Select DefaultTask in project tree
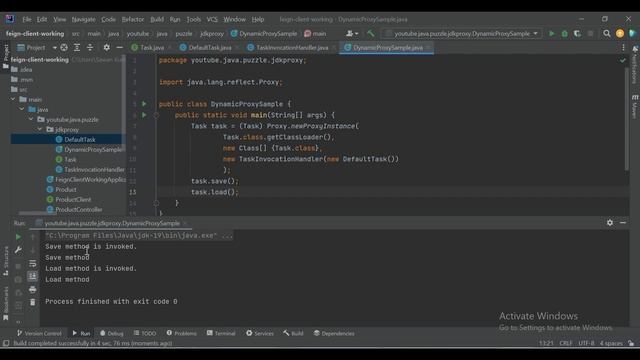 [80, 140]
